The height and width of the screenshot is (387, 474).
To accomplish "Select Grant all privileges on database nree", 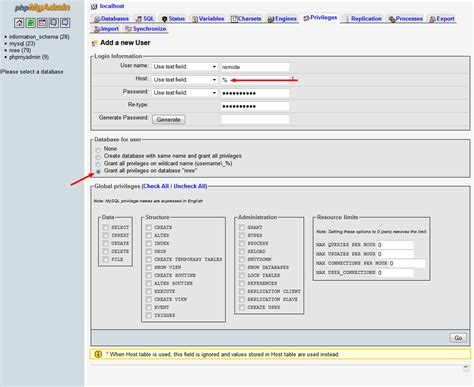I will pos(98,171).
